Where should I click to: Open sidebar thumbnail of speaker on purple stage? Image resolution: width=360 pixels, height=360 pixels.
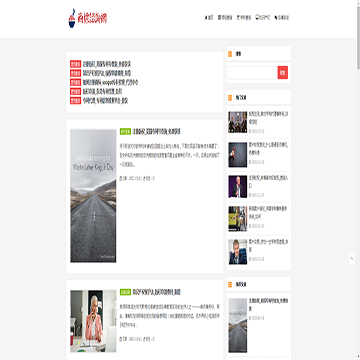click(238, 187)
